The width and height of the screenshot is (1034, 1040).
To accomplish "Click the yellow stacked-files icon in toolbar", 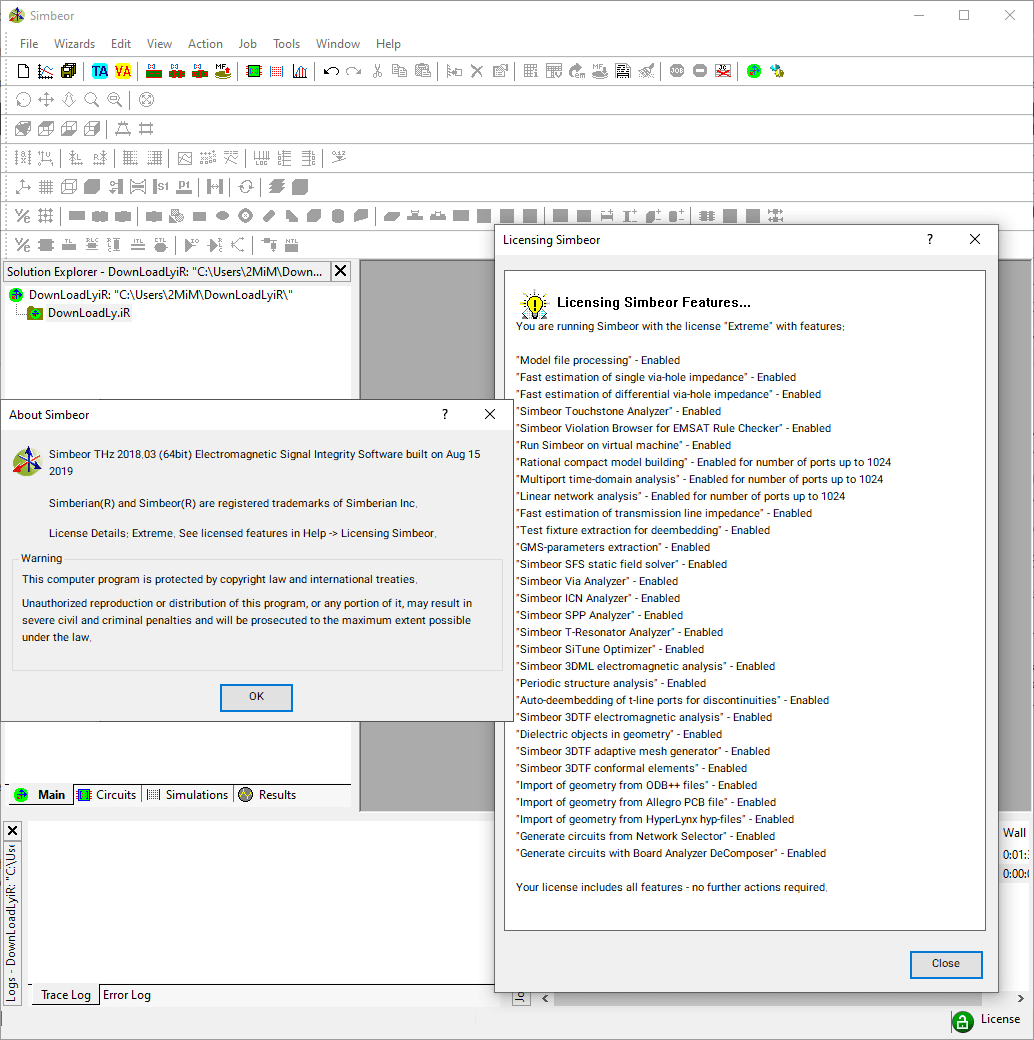I will click(68, 71).
